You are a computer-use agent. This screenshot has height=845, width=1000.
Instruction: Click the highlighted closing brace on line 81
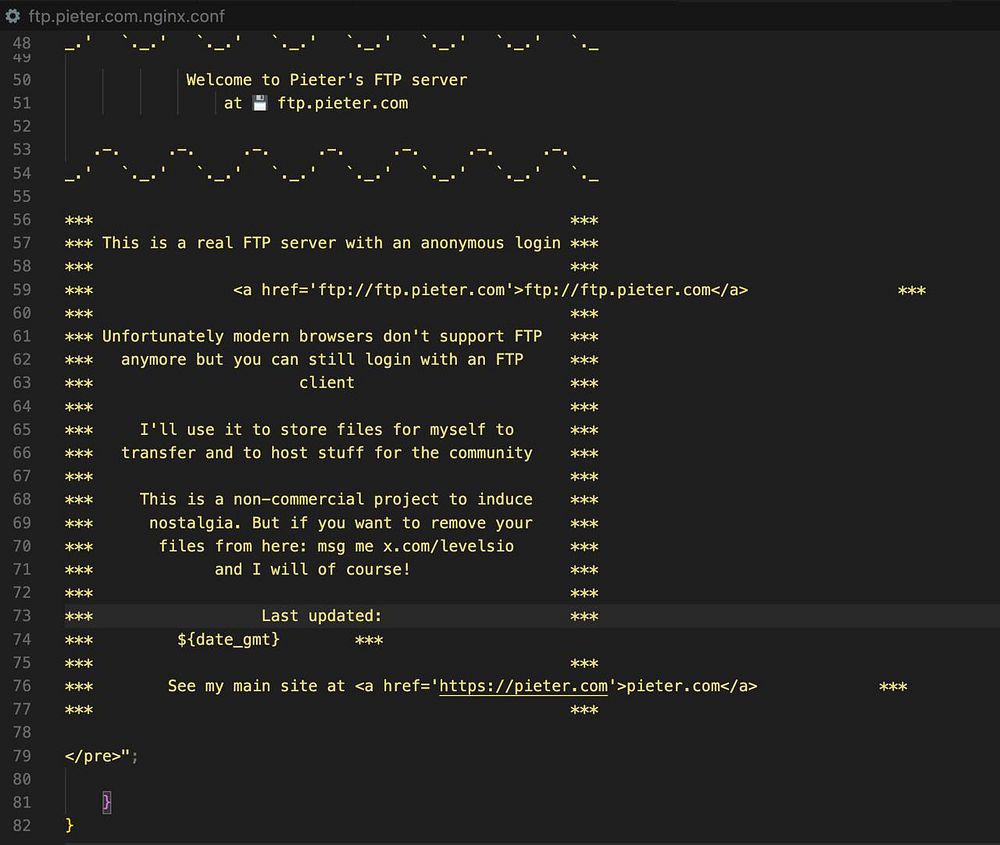click(x=107, y=802)
